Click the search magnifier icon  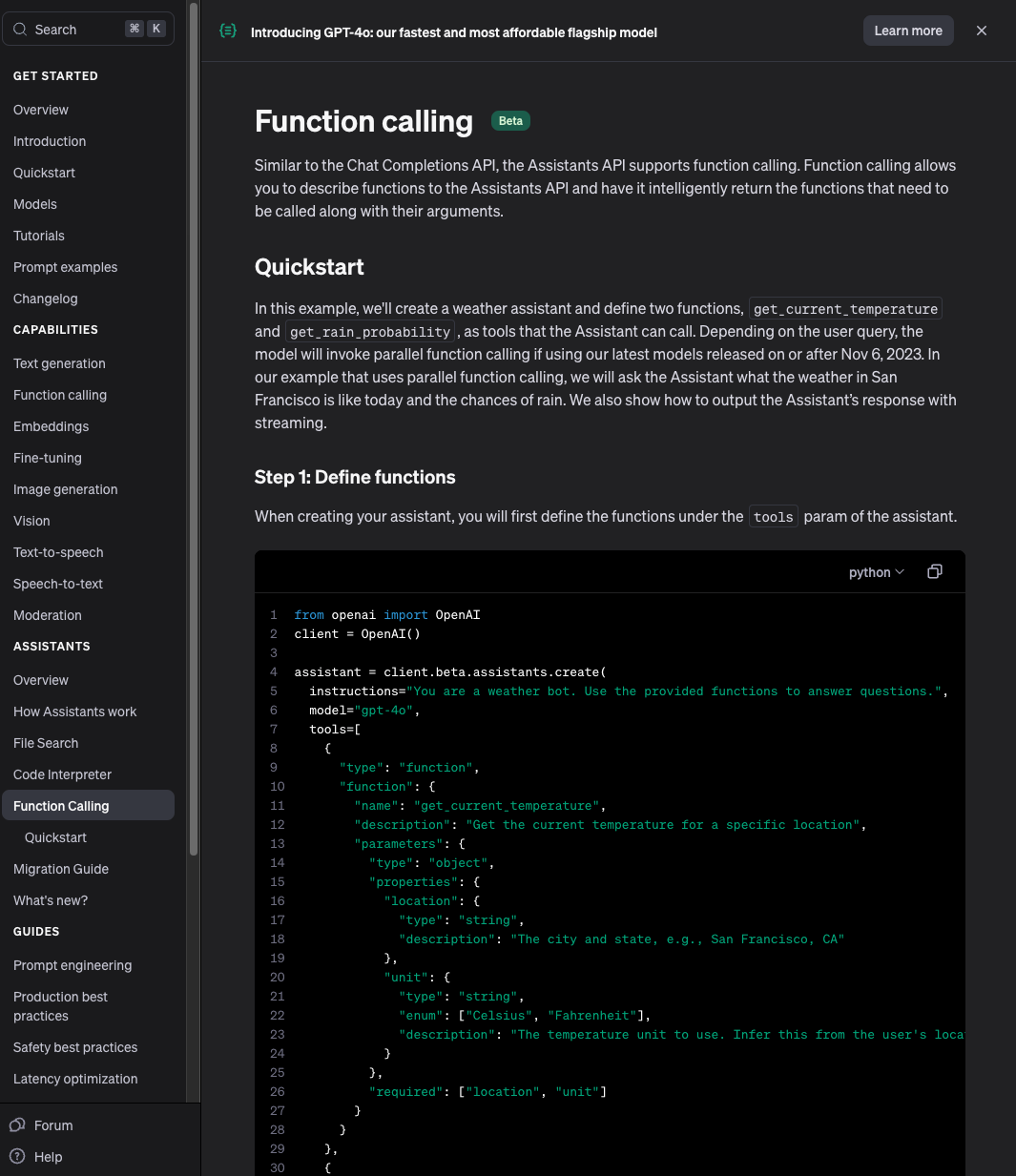pos(20,30)
